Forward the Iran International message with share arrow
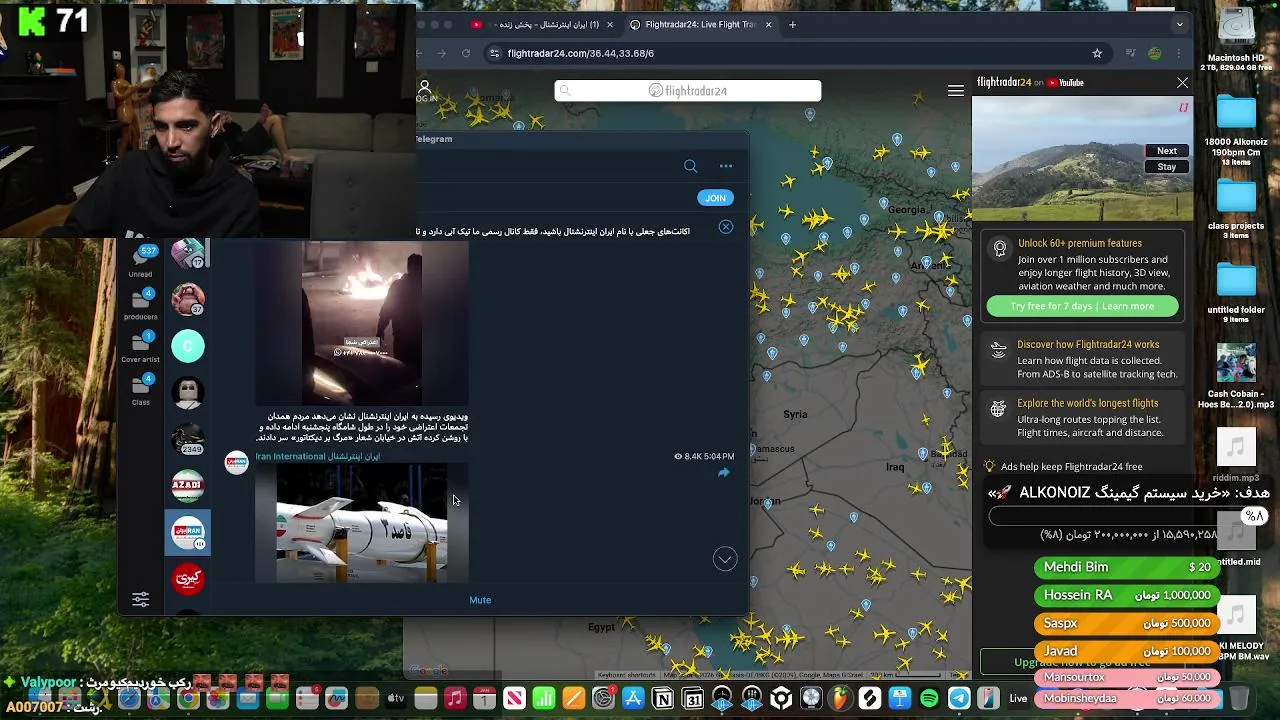This screenshot has height=720, width=1280. pyautogui.click(x=724, y=473)
